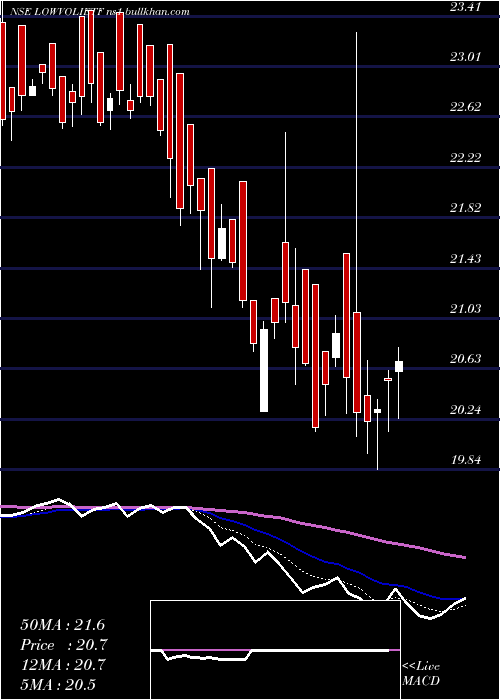Click the 23.01 price axis label
This screenshot has height=700, width=500.
pyautogui.click(x=465, y=57)
